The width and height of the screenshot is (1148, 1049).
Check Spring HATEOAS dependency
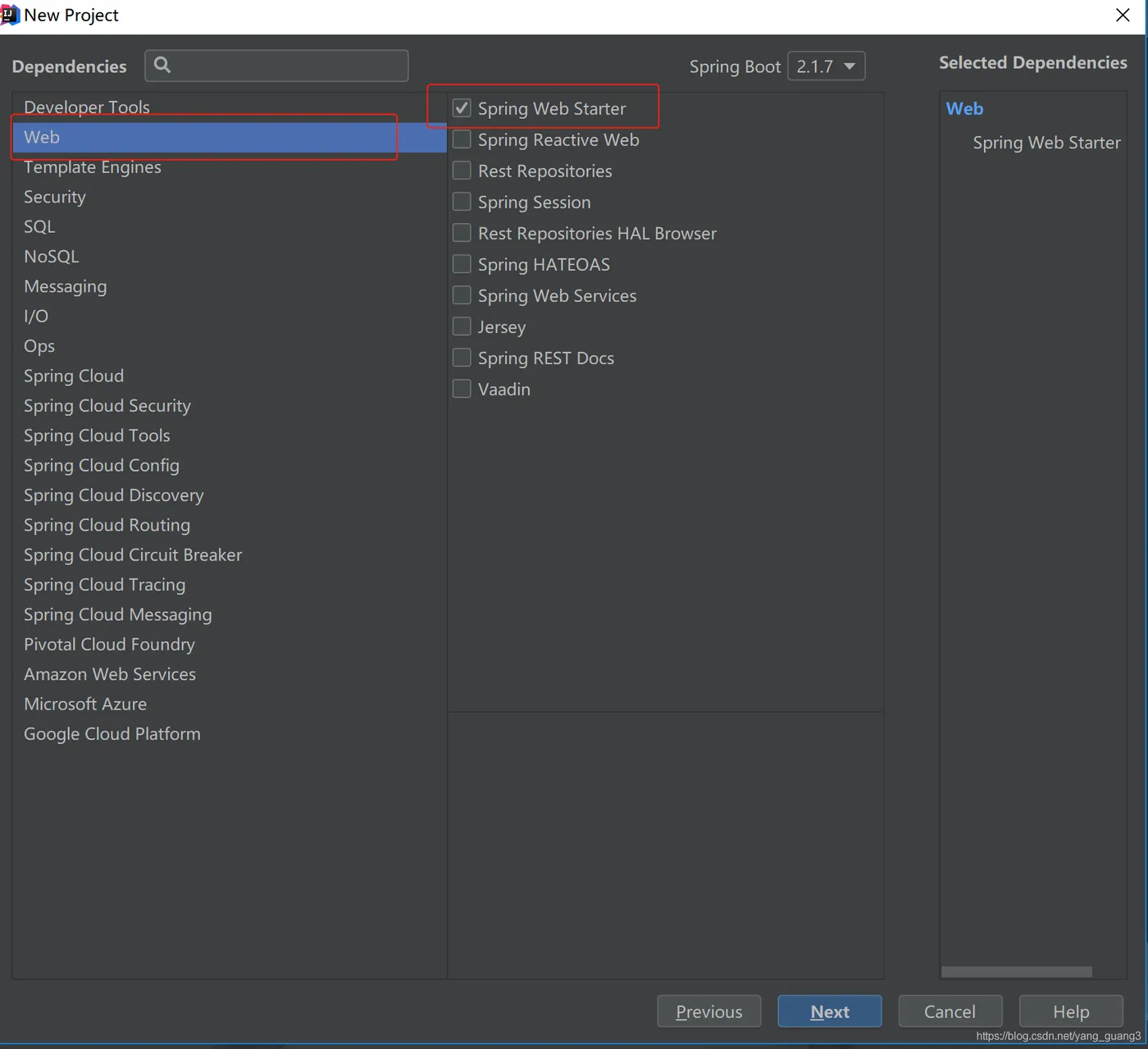pyautogui.click(x=462, y=264)
